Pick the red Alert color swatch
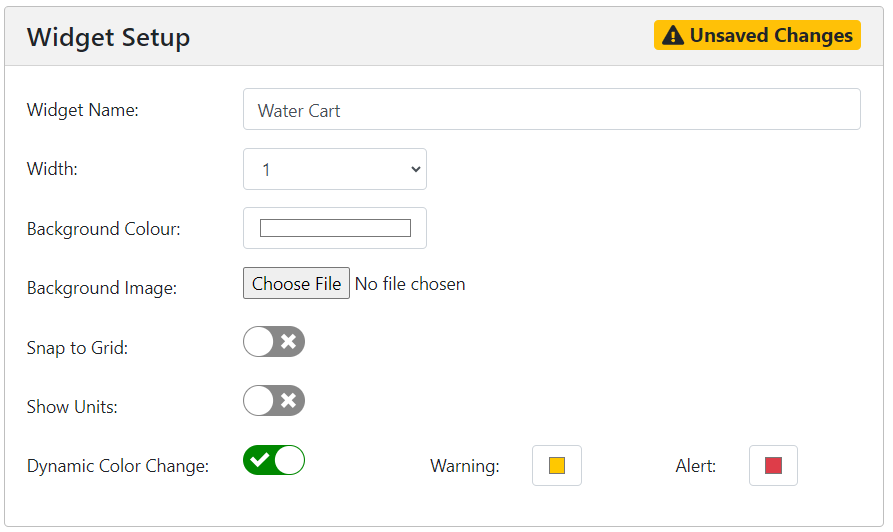Image resolution: width=893 pixels, height=532 pixels. click(773, 465)
